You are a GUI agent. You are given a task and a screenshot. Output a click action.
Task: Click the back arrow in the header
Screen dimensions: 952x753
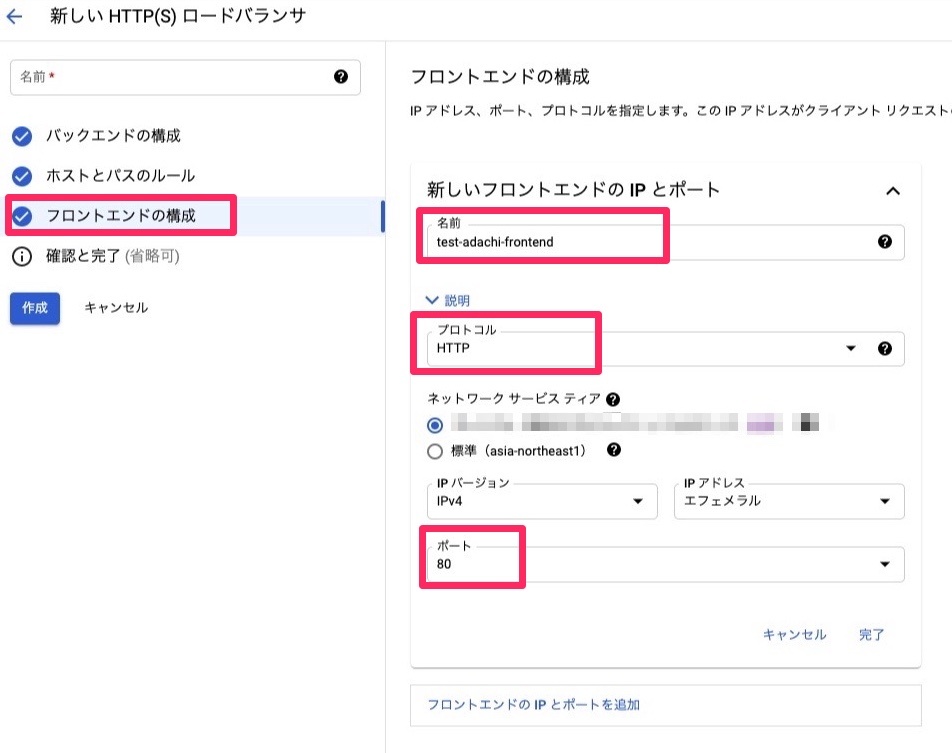15,16
